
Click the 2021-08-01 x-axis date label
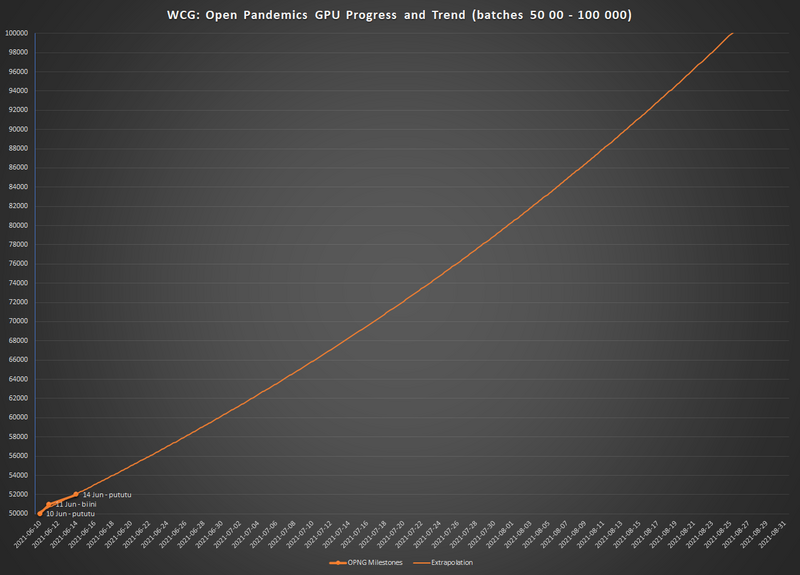coord(500,534)
